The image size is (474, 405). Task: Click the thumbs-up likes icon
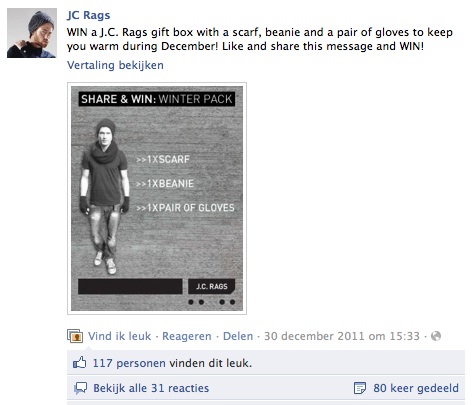[79, 362]
